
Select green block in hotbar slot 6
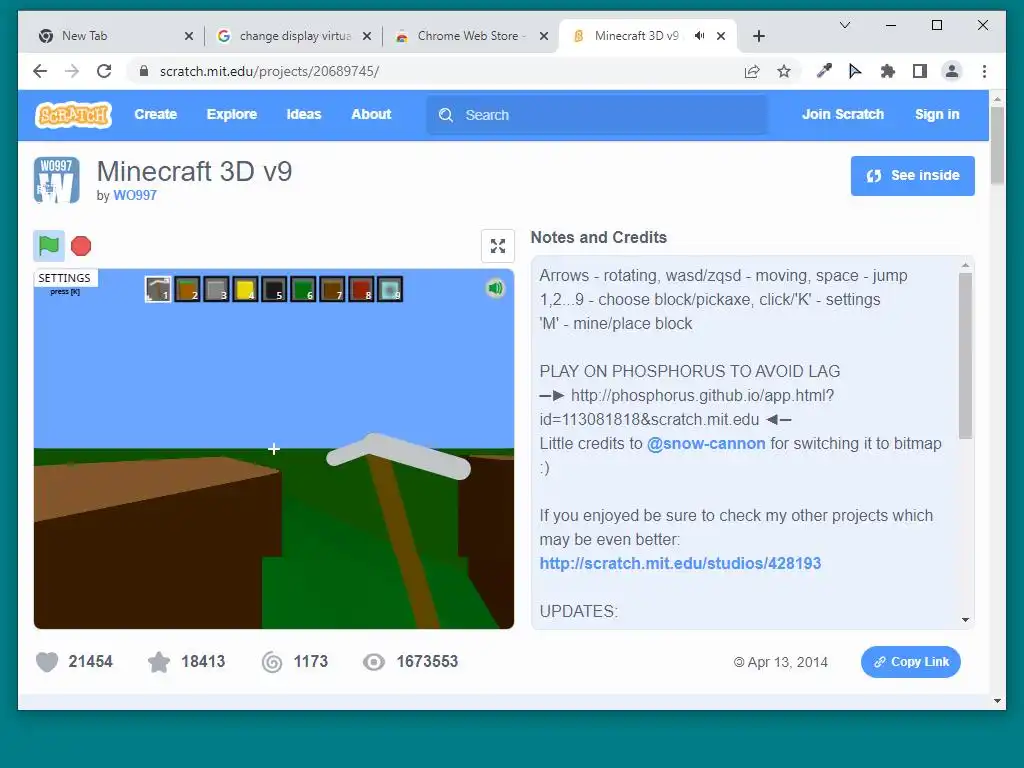(x=303, y=289)
